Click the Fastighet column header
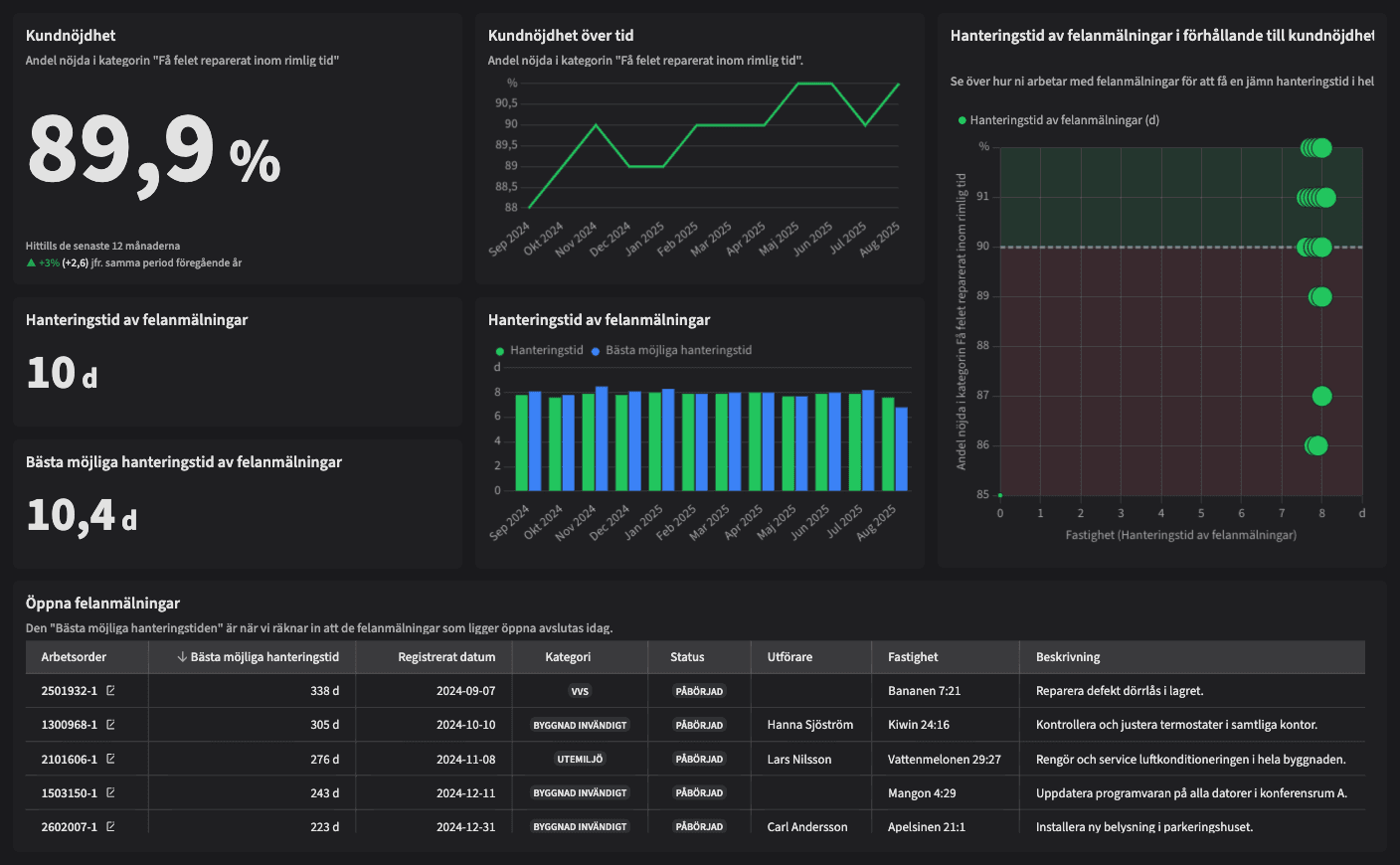Screen dimensions: 1400x865 (x=913, y=657)
